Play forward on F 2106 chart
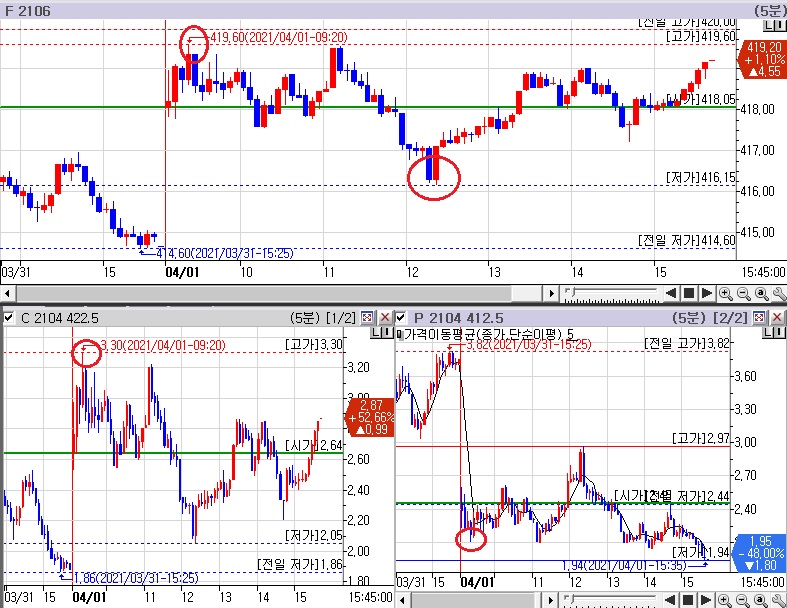This screenshot has width=787, height=608. (x=707, y=293)
